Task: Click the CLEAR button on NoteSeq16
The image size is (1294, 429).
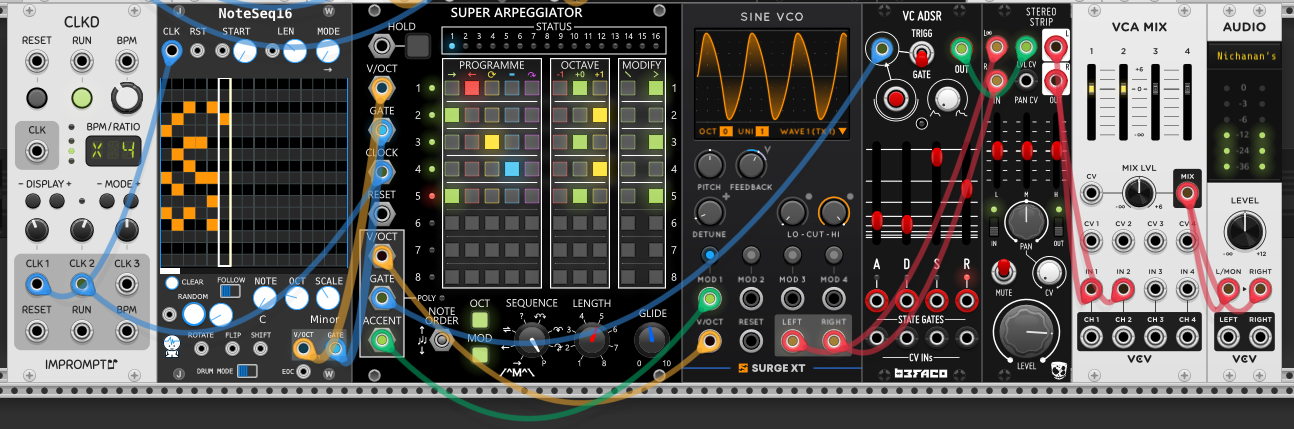Action: tap(172, 283)
